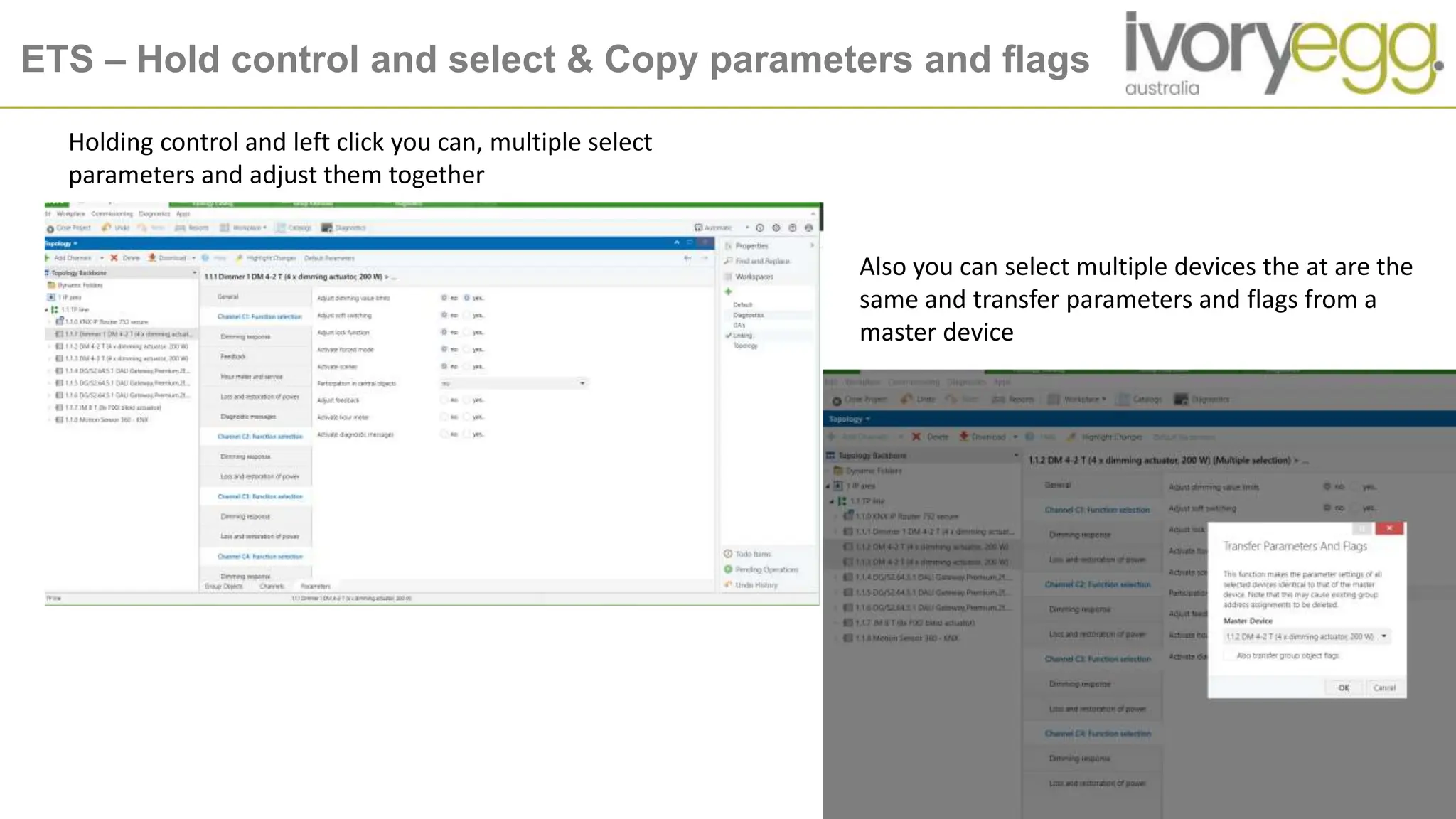The width and height of the screenshot is (1456, 819).
Task: Select 'yes' for Activate forced mode
Action: click(x=467, y=349)
